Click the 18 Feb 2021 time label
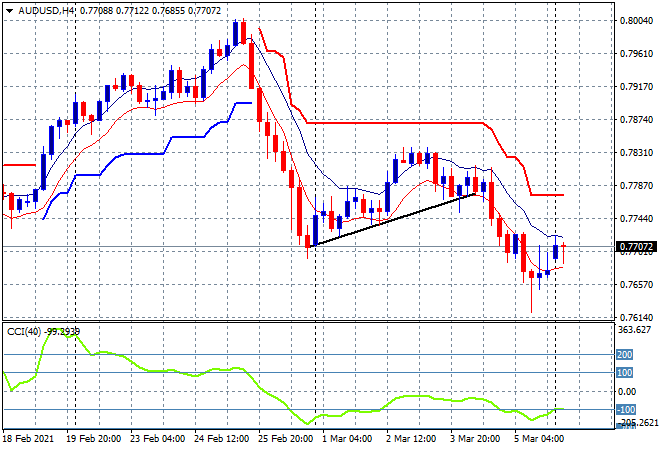 29,439
